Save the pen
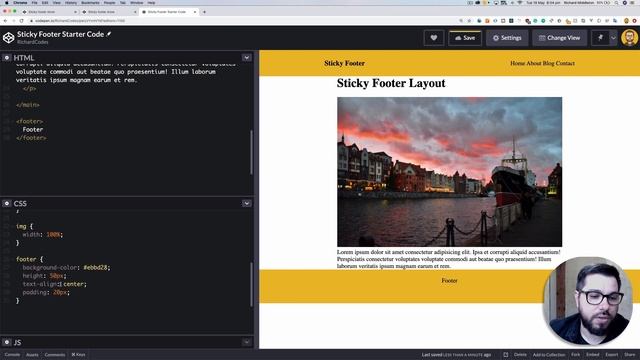This screenshot has width=640, height=360. point(465,38)
